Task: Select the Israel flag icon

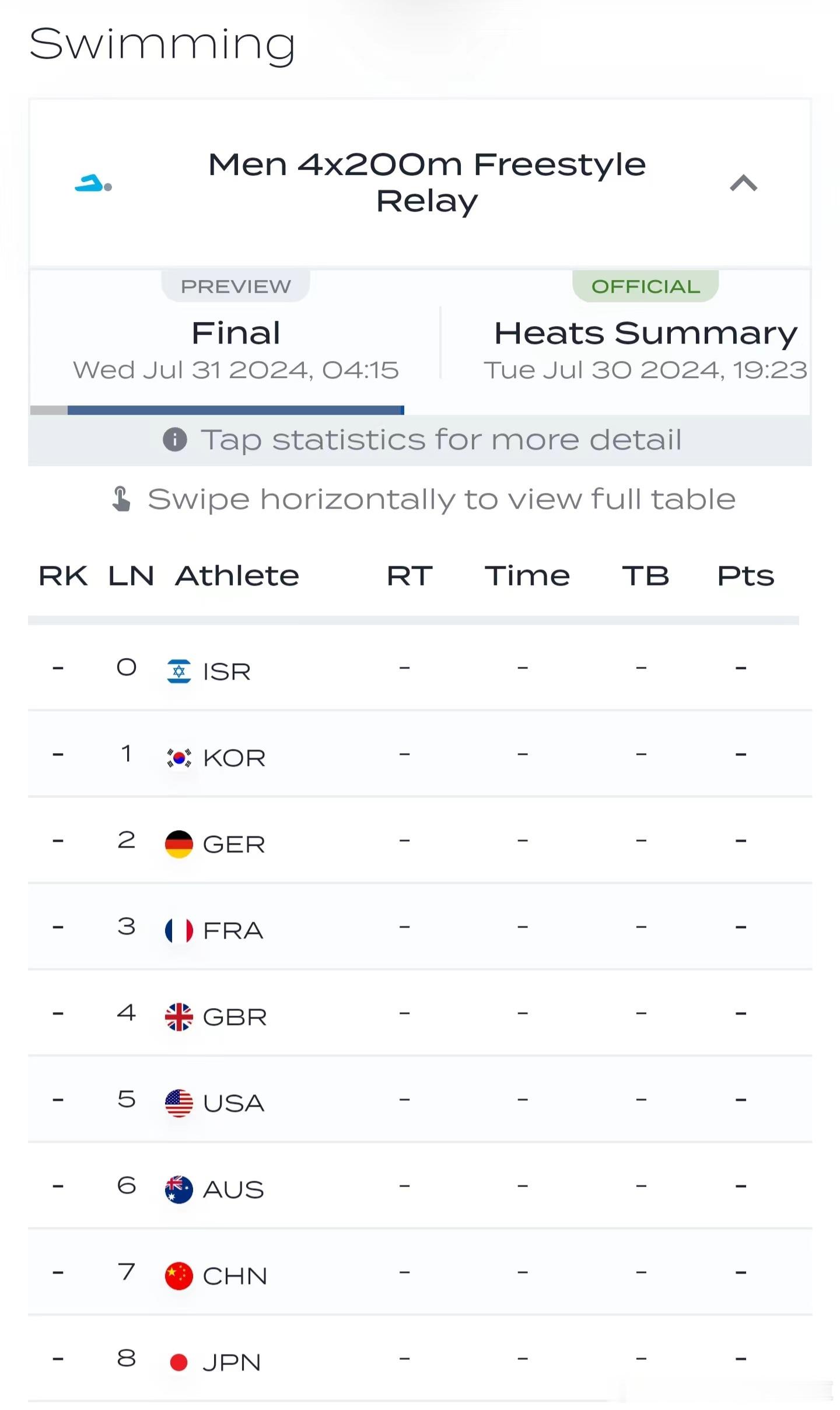Action: pos(179,671)
